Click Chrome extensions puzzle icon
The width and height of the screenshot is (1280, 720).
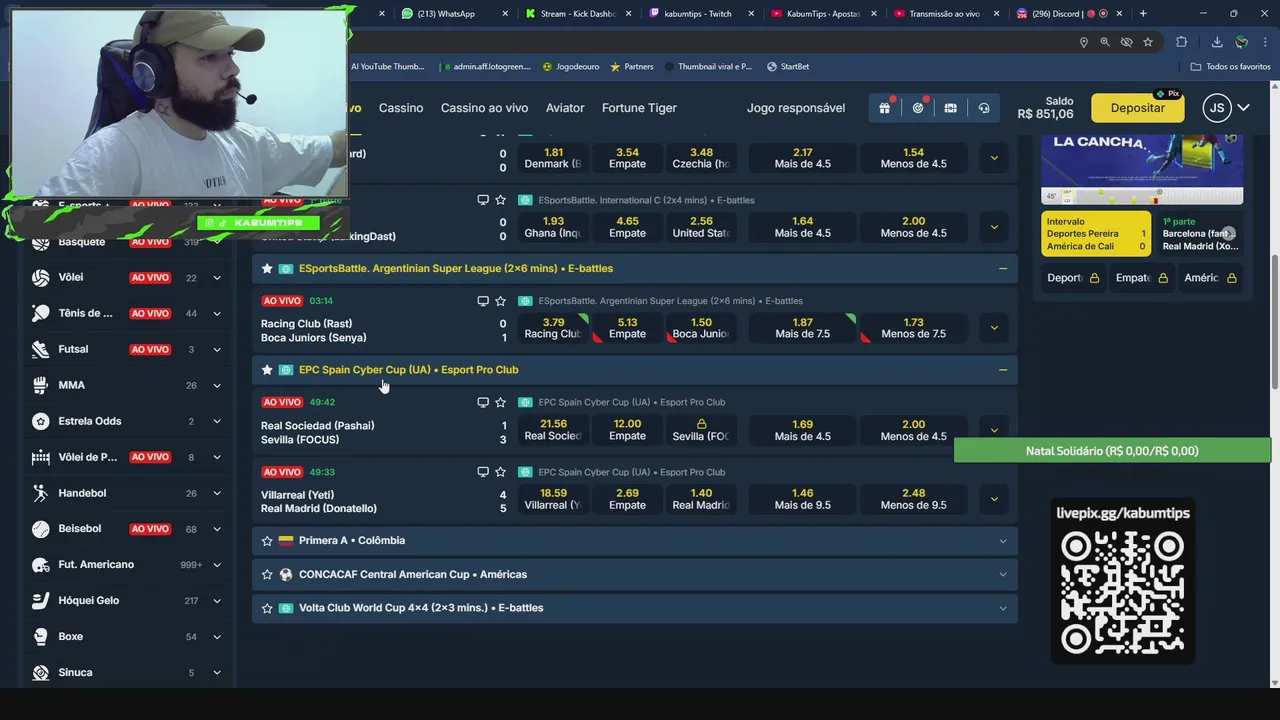(1181, 42)
